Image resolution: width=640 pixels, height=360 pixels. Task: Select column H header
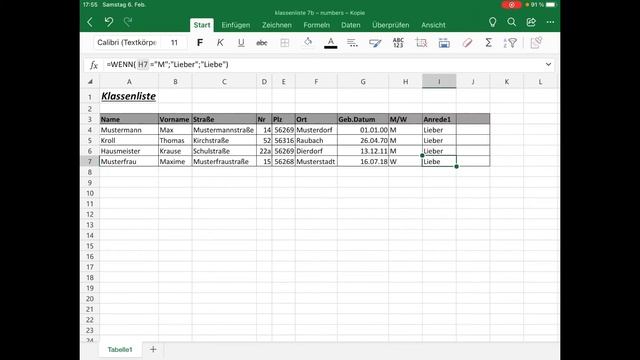click(405, 82)
